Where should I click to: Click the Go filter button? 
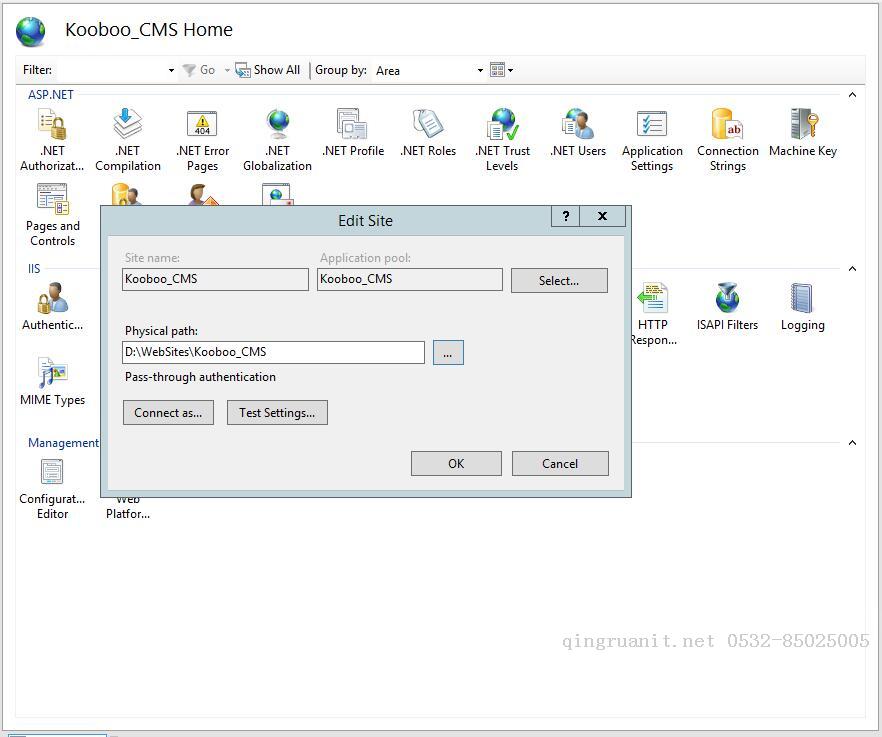click(200, 70)
